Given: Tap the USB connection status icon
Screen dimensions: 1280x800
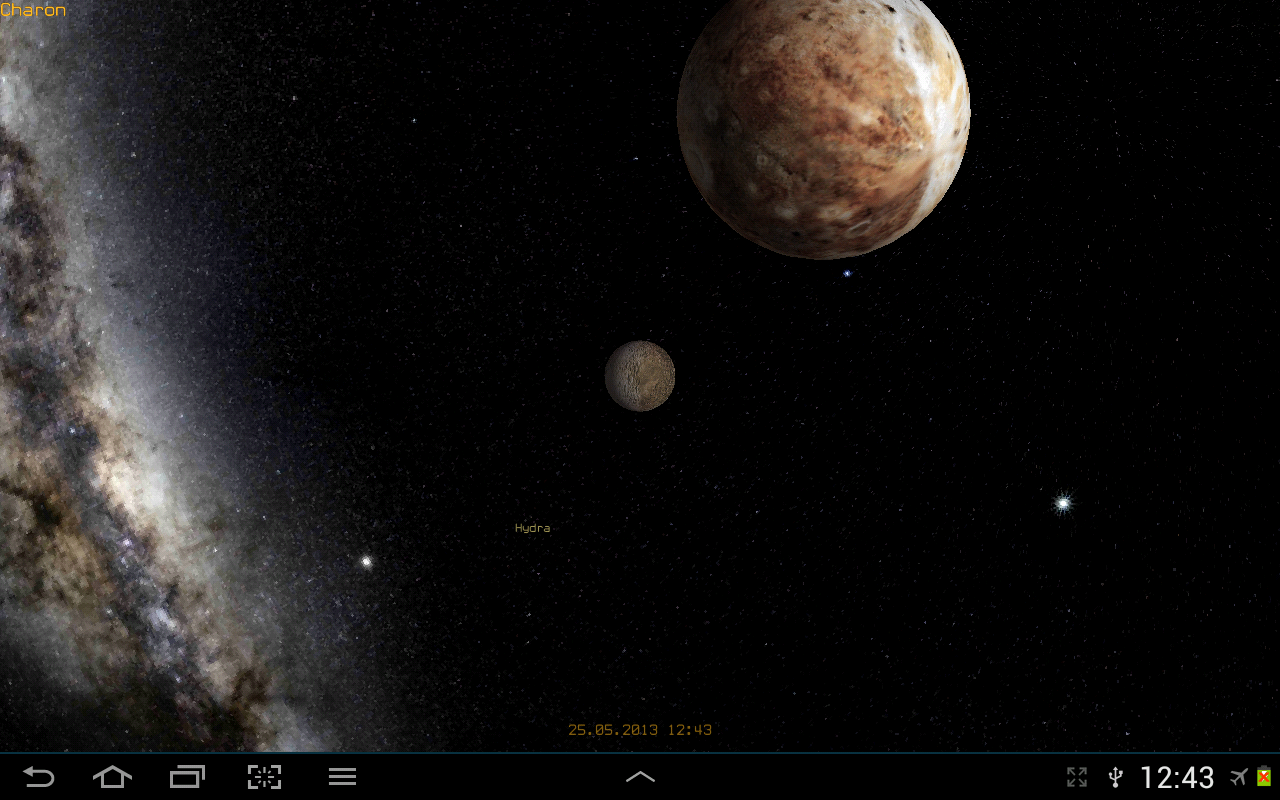Looking at the screenshot, I should [1116, 777].
